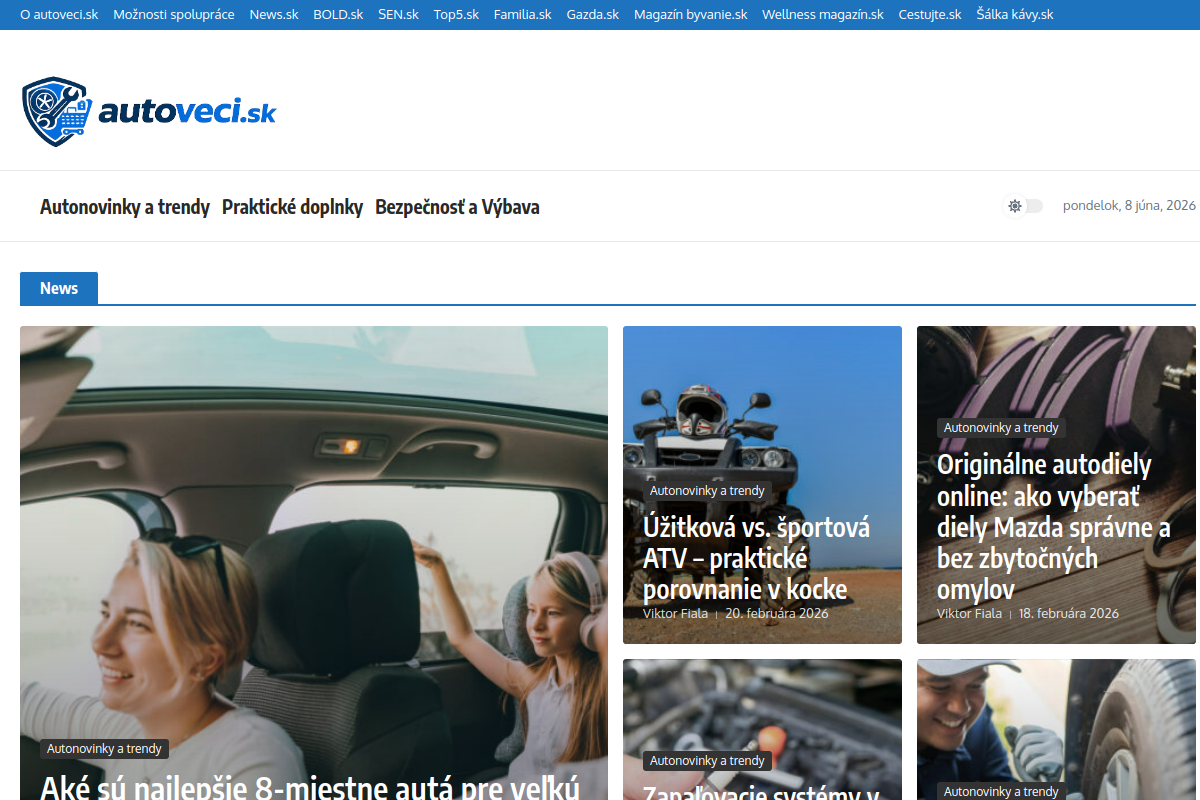This screenshot has height=800, width=1200.
Task: Open Viktor Fiala author on ATV article
Action: click(675, 613)
